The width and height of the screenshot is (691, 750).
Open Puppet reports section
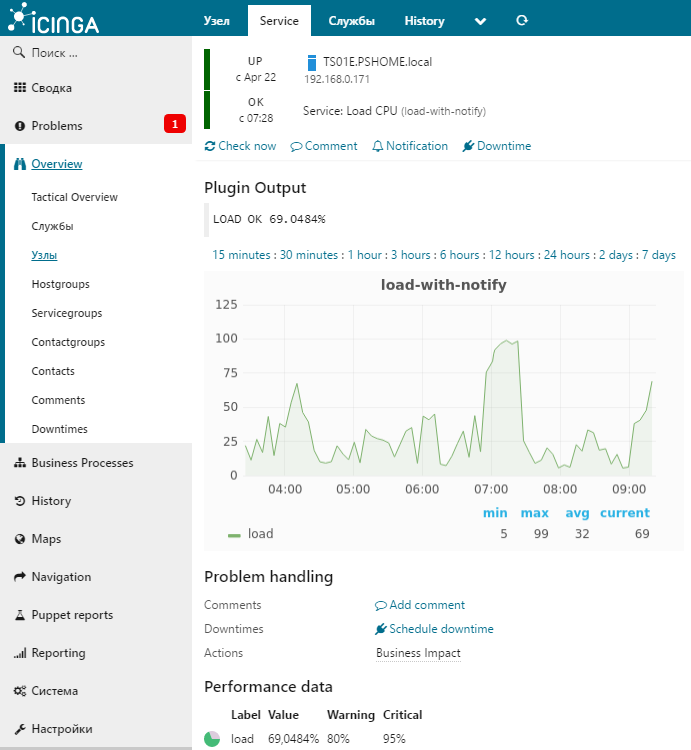[x=72, y=615]
